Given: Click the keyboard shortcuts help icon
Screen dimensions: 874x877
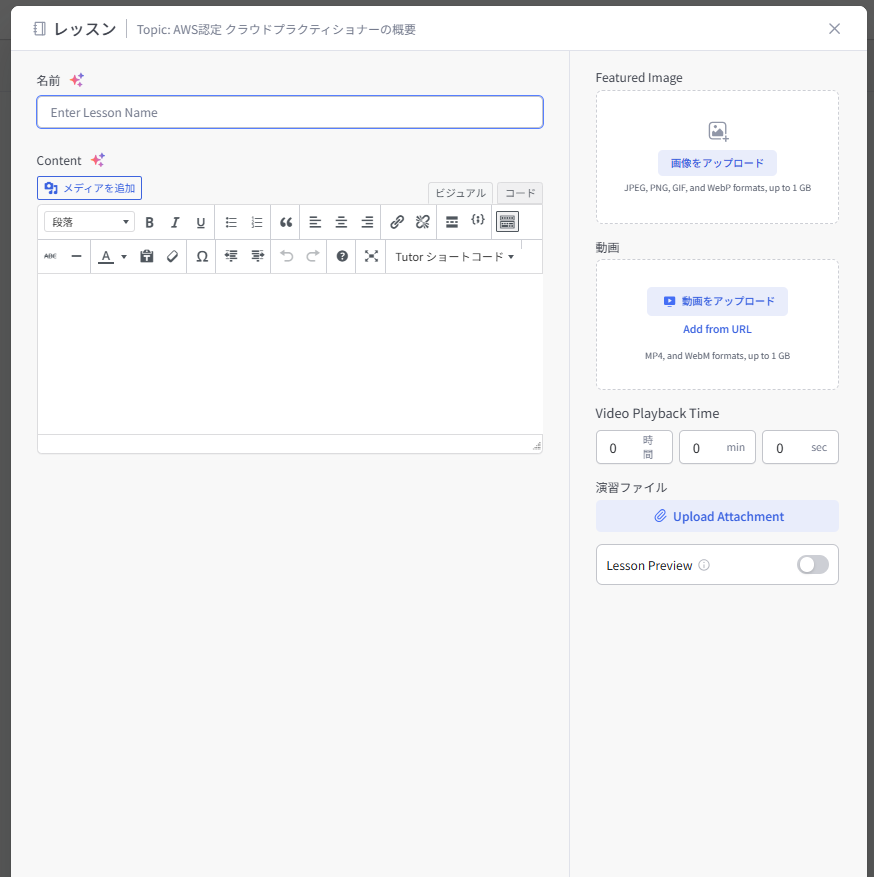Looking at the screenshot, I should pyautogui.click(x=342, y=256).
